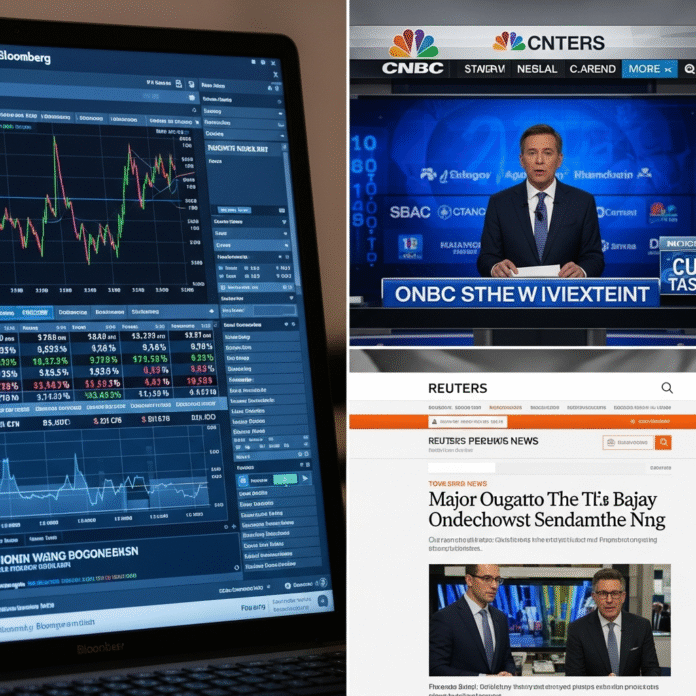The image size is (696, 696).
Task: Click the Reuters search magnifier icon
Action: tap(667, 388)
